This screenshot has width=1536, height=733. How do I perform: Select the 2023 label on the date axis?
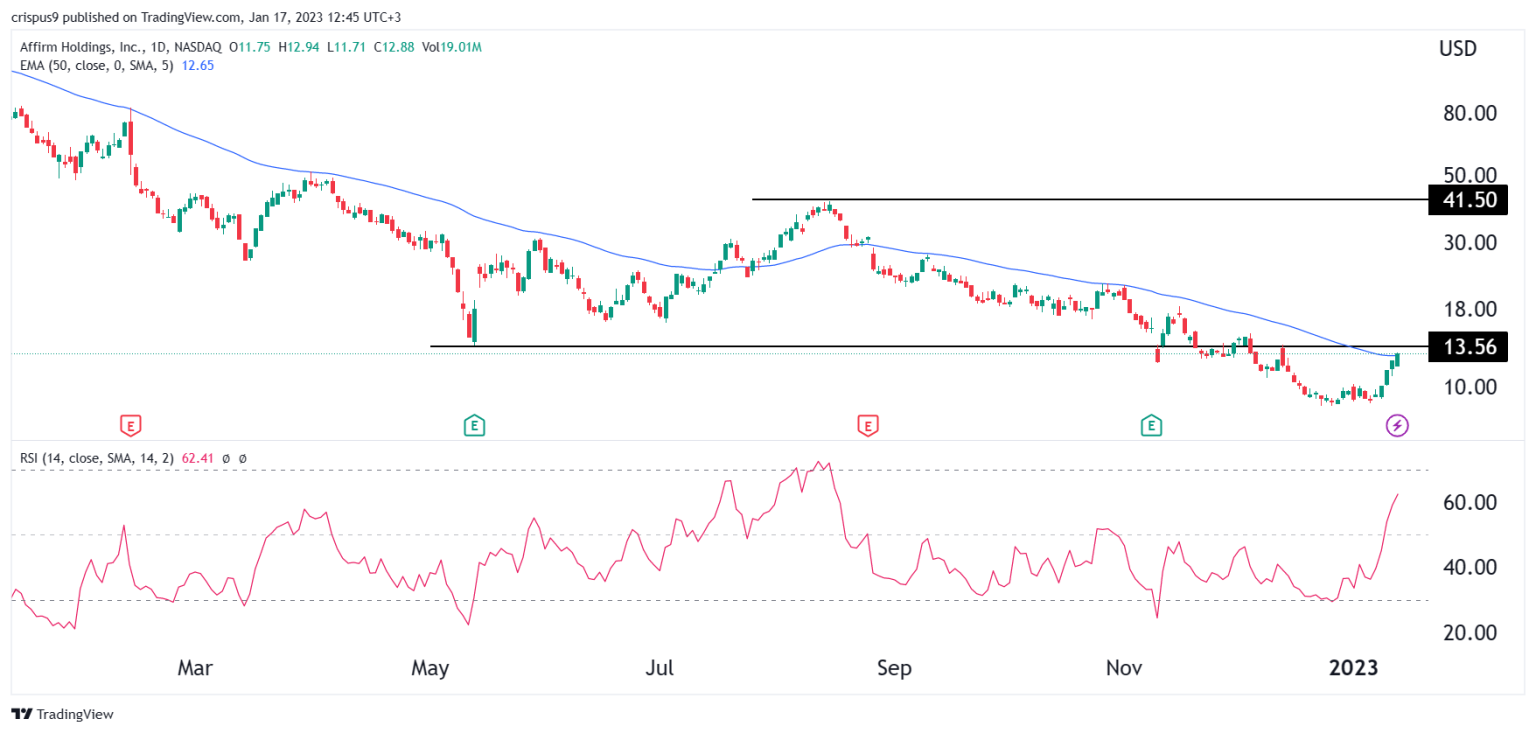coord(1353,667)
